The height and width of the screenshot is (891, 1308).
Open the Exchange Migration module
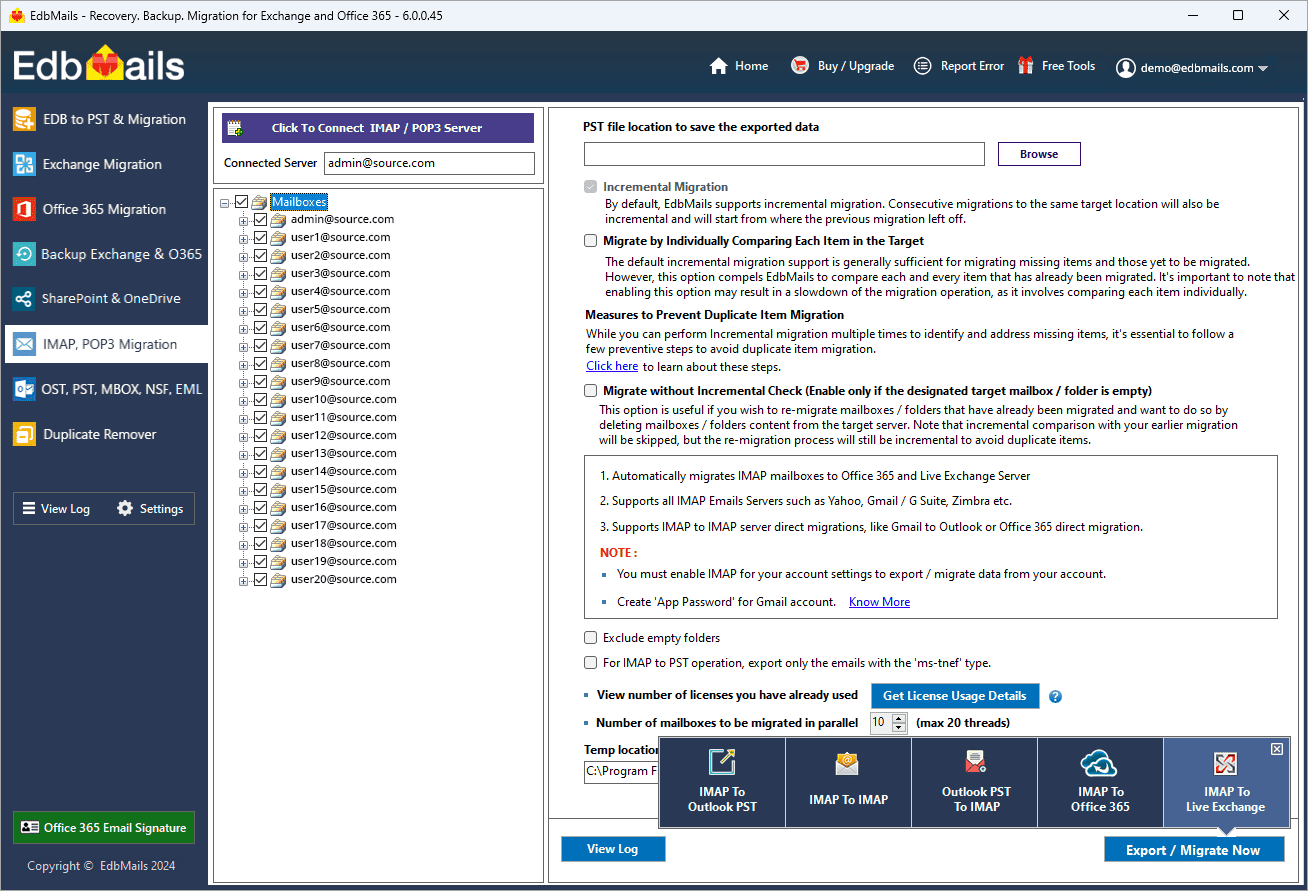[x=104, y=164]
